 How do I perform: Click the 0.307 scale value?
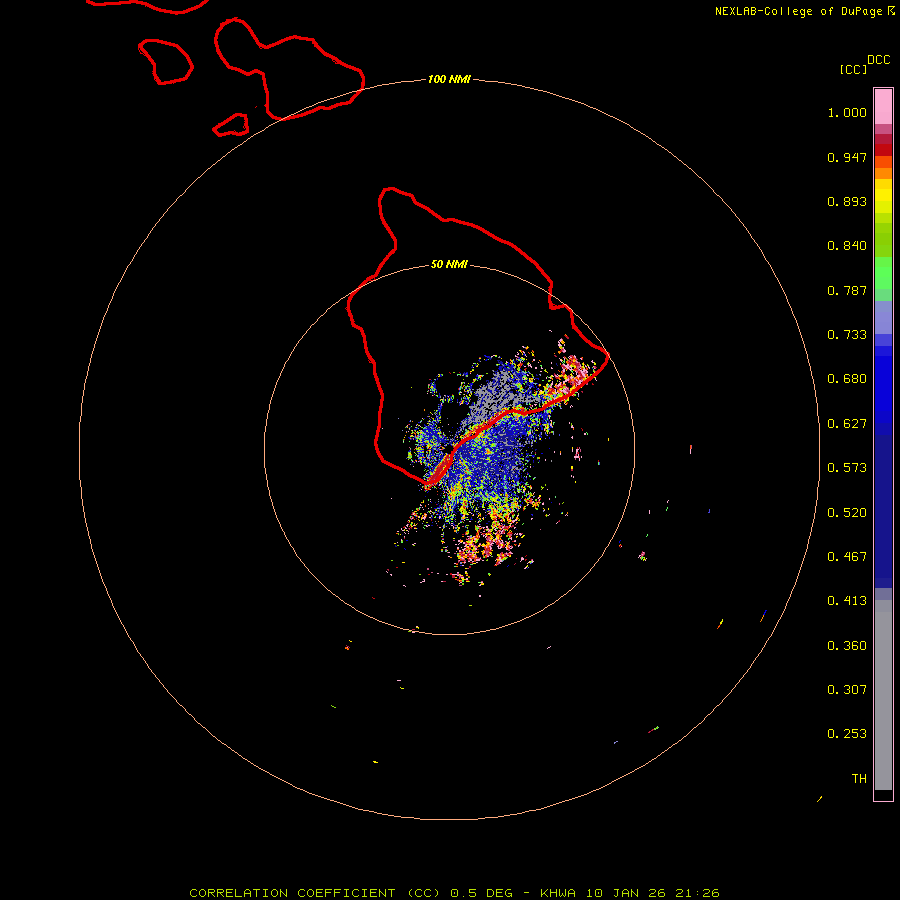(847, 690)
